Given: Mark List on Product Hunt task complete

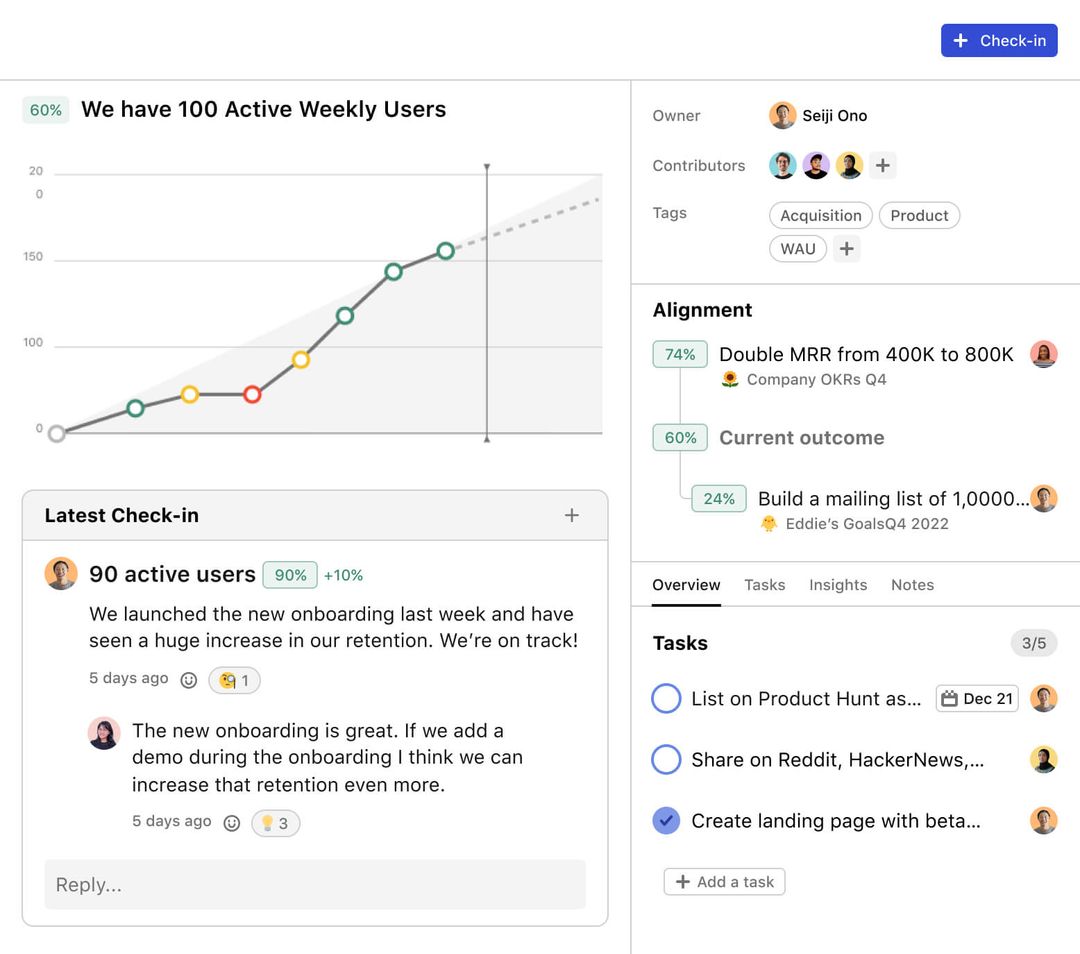Looking at the screenshot, I should coord(666,698).
